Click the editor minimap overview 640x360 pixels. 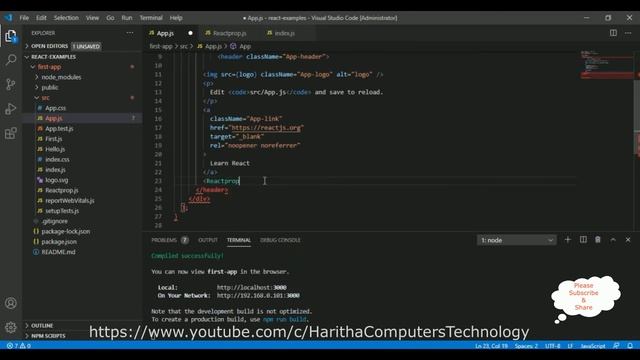click(607, 64)
